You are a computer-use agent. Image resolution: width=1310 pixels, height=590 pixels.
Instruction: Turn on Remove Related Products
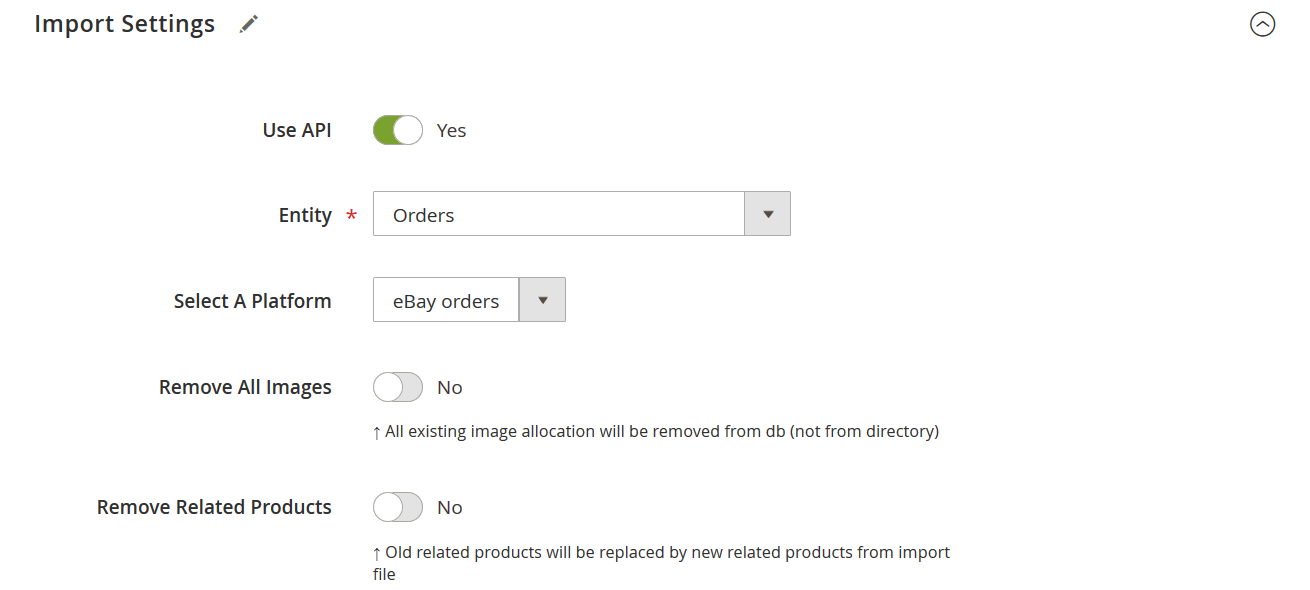(x=397, y=507)
